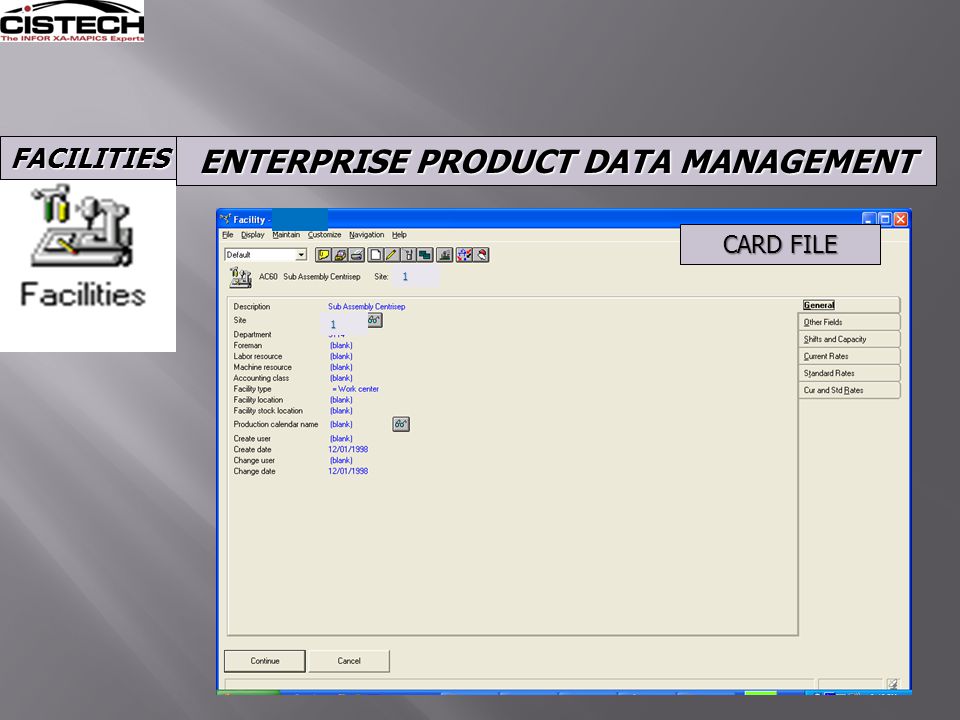Select the General card tab
This screenshot has height=720, width=960.
(850, 305)
